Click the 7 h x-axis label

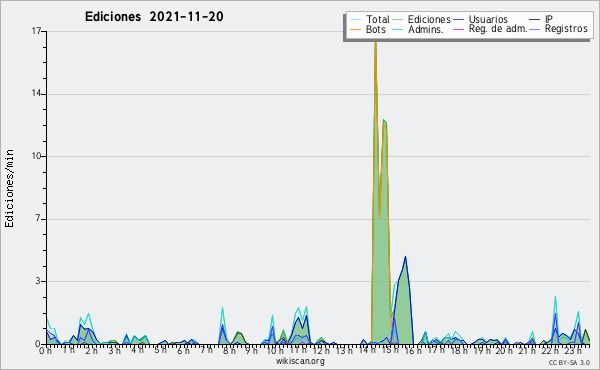pyautogui.click(x=206, y=350)
